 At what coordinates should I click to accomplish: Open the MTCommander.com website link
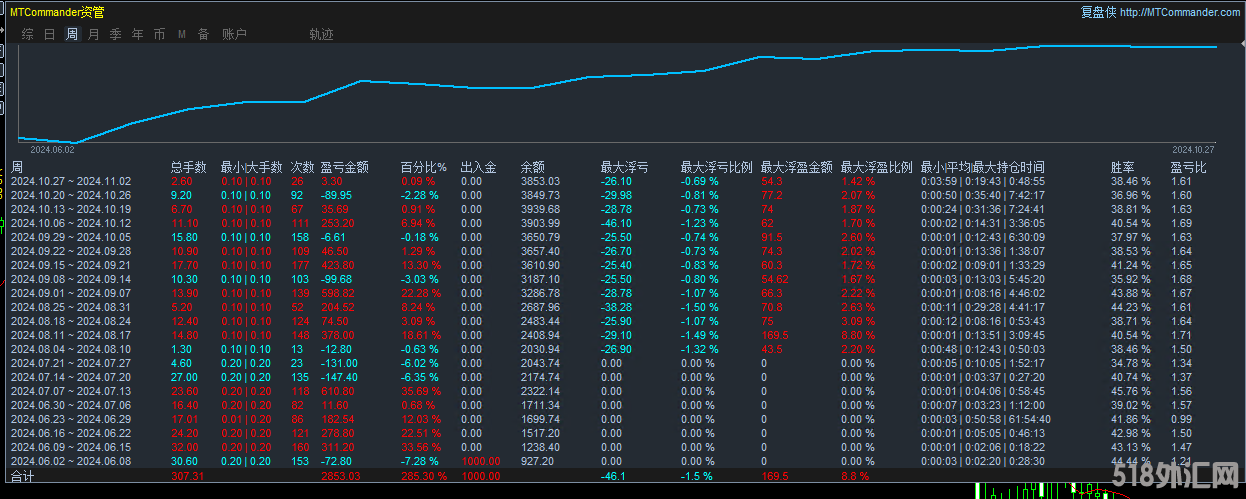[1180, 12]
